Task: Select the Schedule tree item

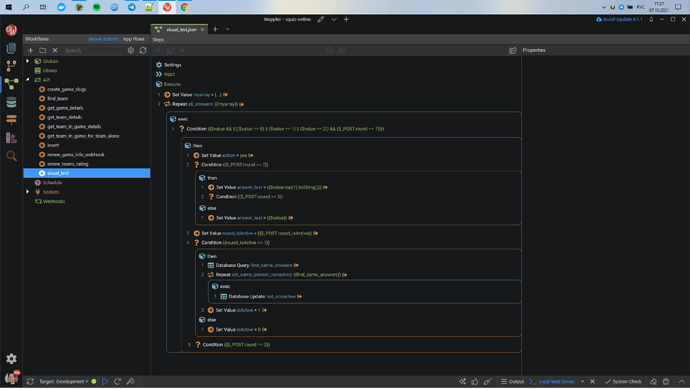Action: coord(52,183)
